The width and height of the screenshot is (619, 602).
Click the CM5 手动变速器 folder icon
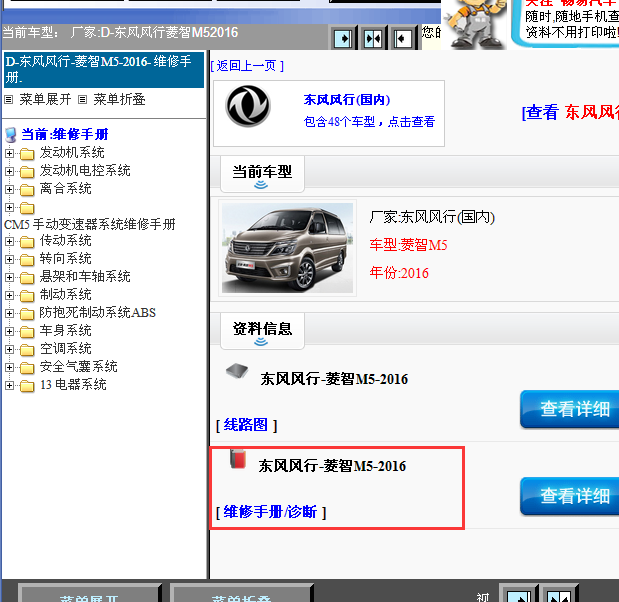pos(27,208)
